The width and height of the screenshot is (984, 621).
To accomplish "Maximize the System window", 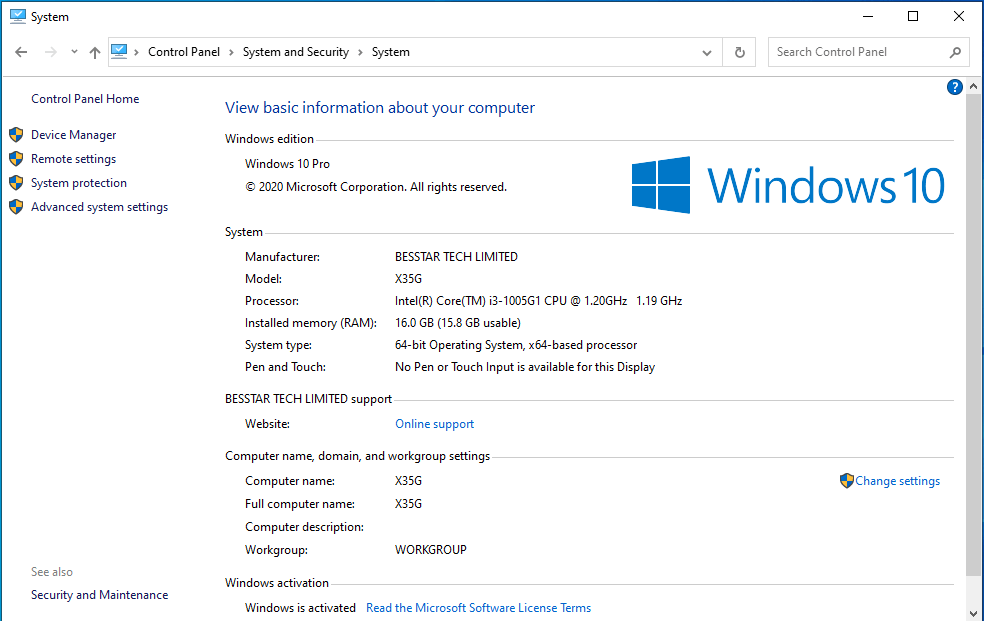I will [913, 16].
